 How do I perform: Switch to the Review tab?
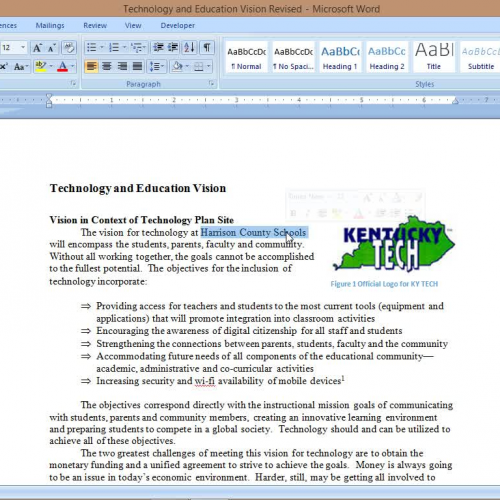pyautogui.click(x=95, y=26)
